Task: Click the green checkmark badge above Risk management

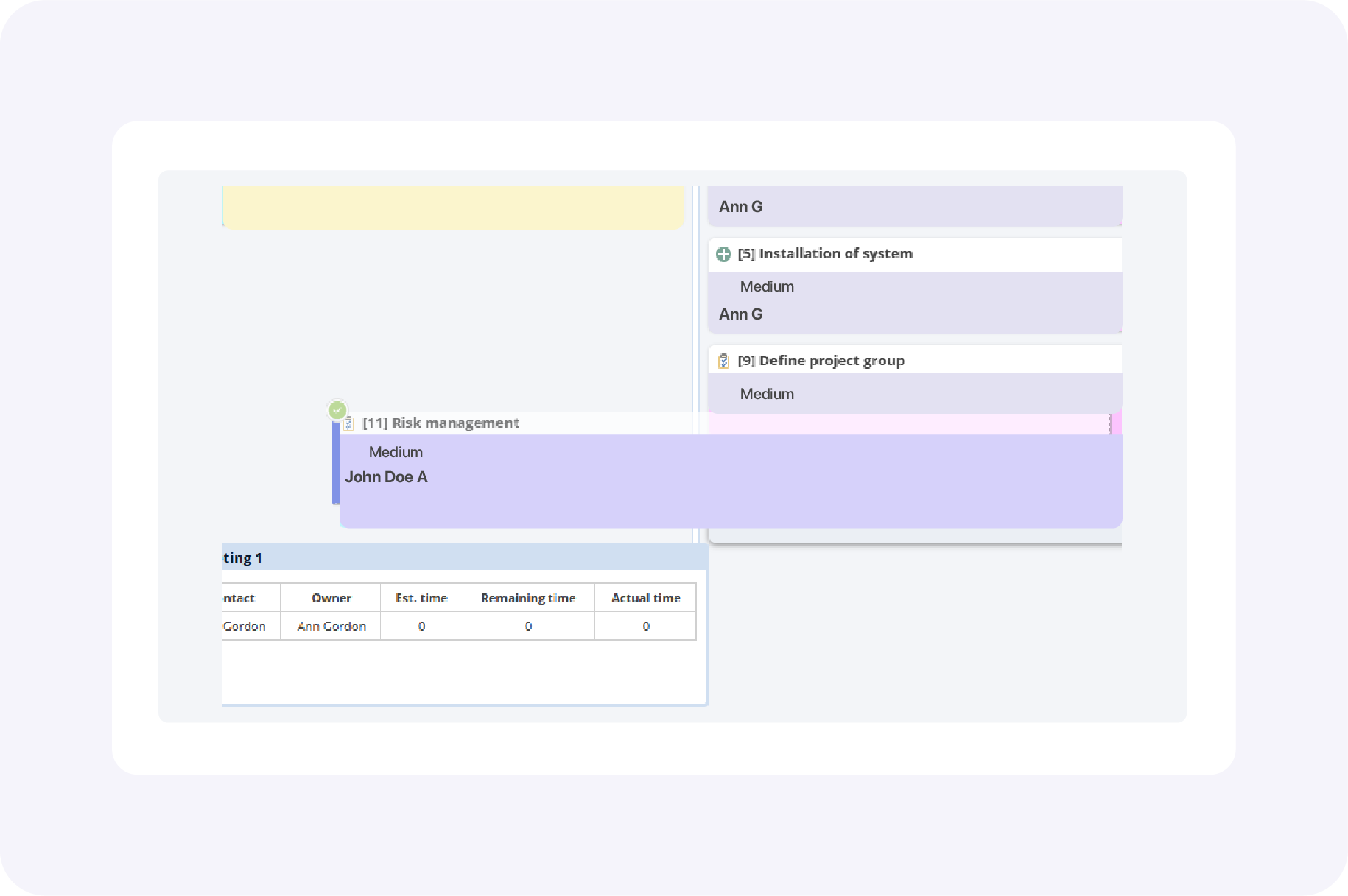Action: (337, 410)
